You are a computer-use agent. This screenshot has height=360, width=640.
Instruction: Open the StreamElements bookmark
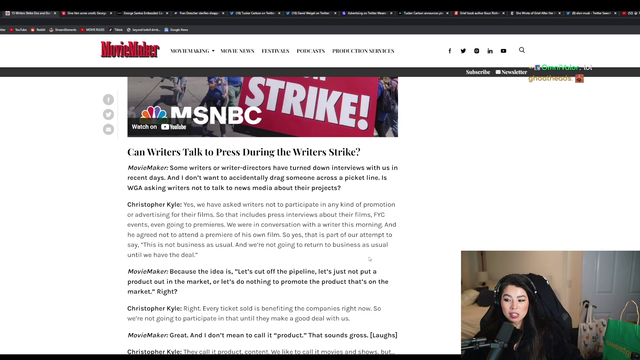(x=62, y=30)
